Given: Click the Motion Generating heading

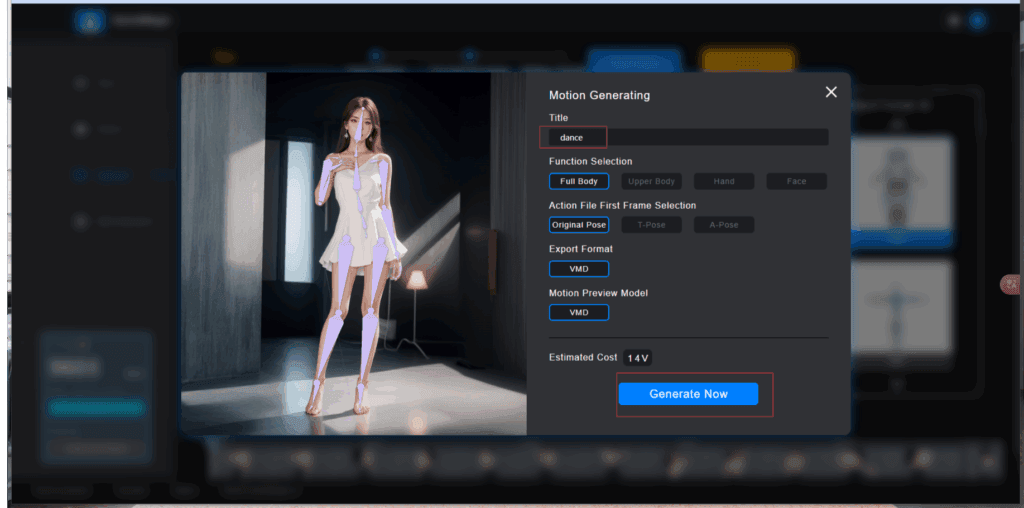Looking at the screenshot, I should [x=599, y=95].
